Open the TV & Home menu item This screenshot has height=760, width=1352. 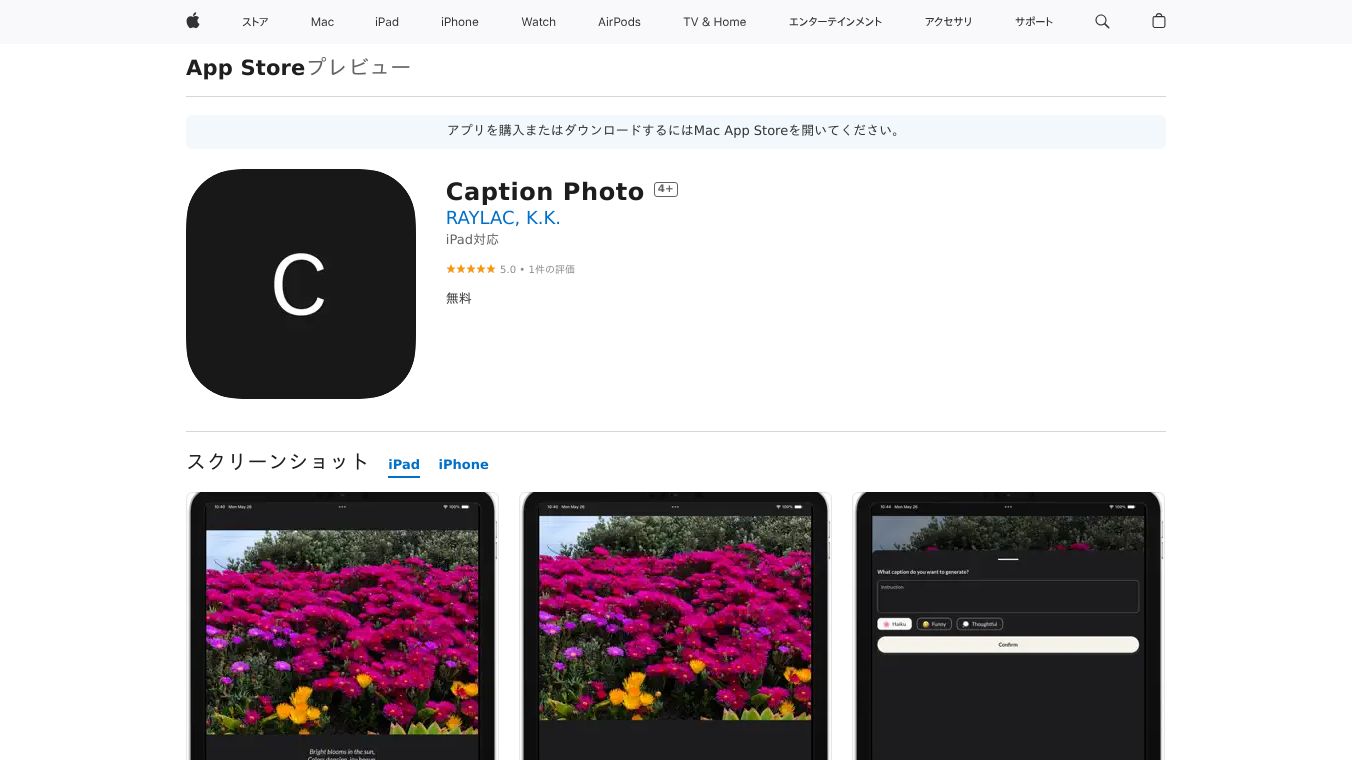point(715,22)
